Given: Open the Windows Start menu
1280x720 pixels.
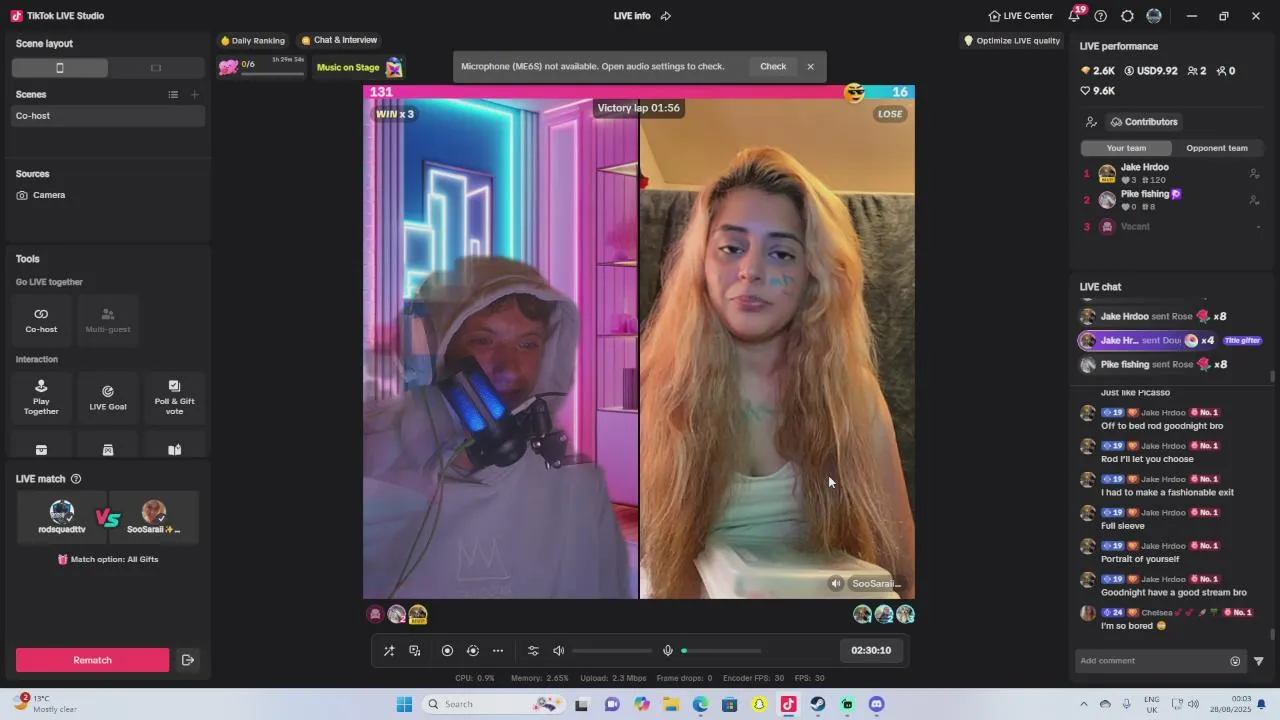Looking at the screenshot, I should (x=404, y=704).
